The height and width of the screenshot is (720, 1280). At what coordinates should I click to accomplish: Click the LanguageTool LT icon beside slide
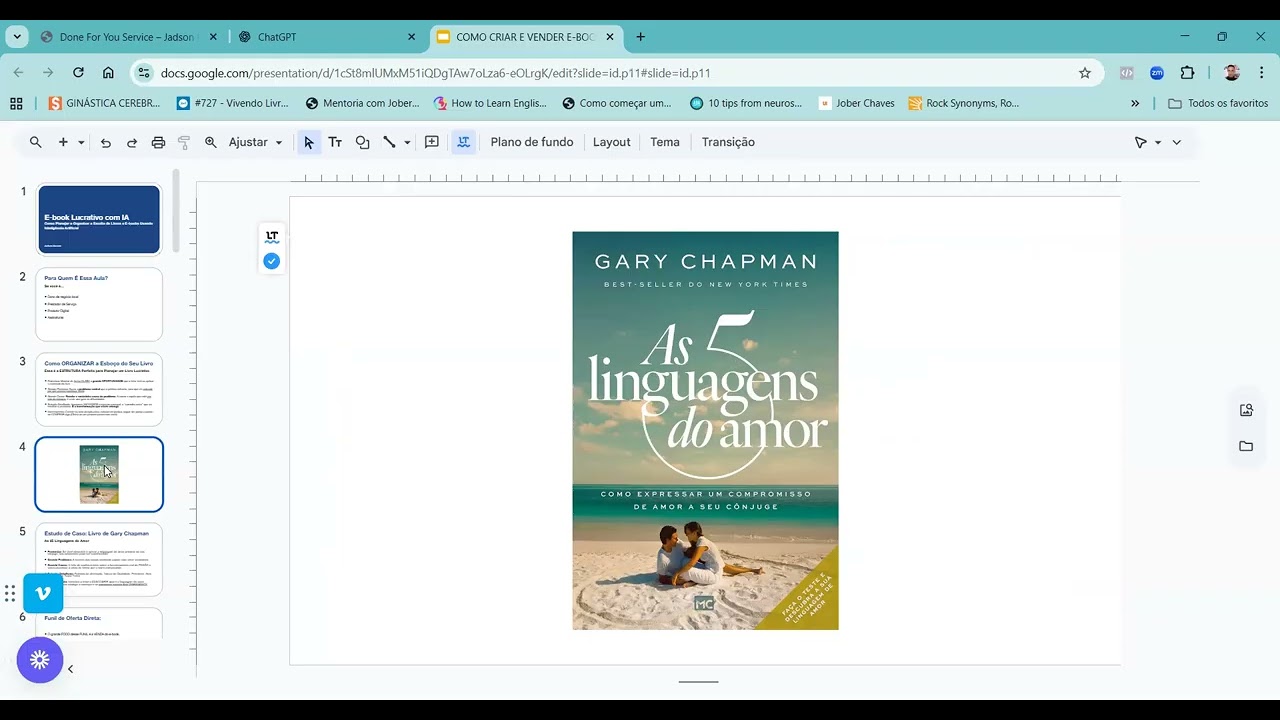click(x=272, y=237)
